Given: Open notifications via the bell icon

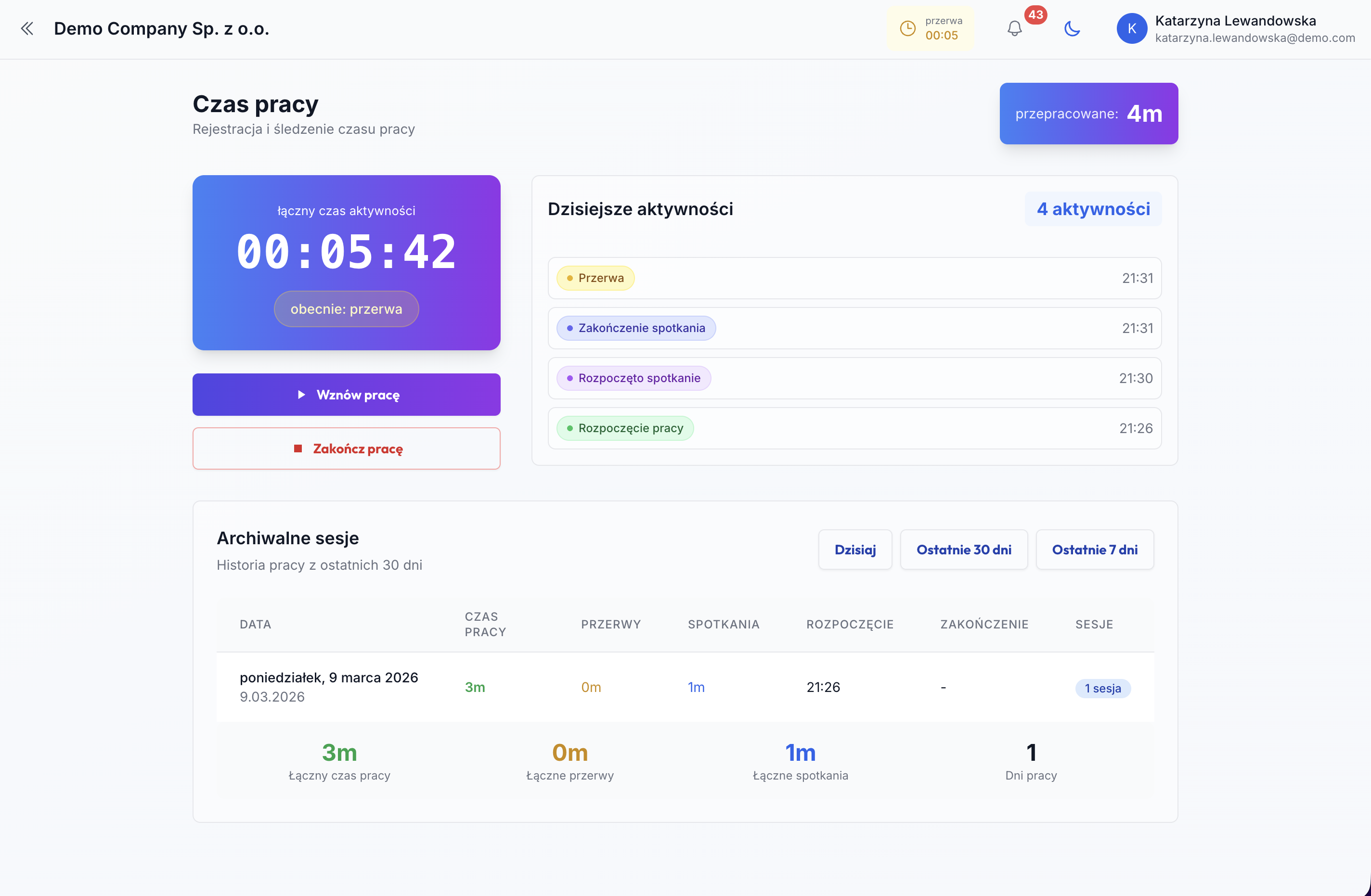Looking at the screenshot, I should (1014, 29).
